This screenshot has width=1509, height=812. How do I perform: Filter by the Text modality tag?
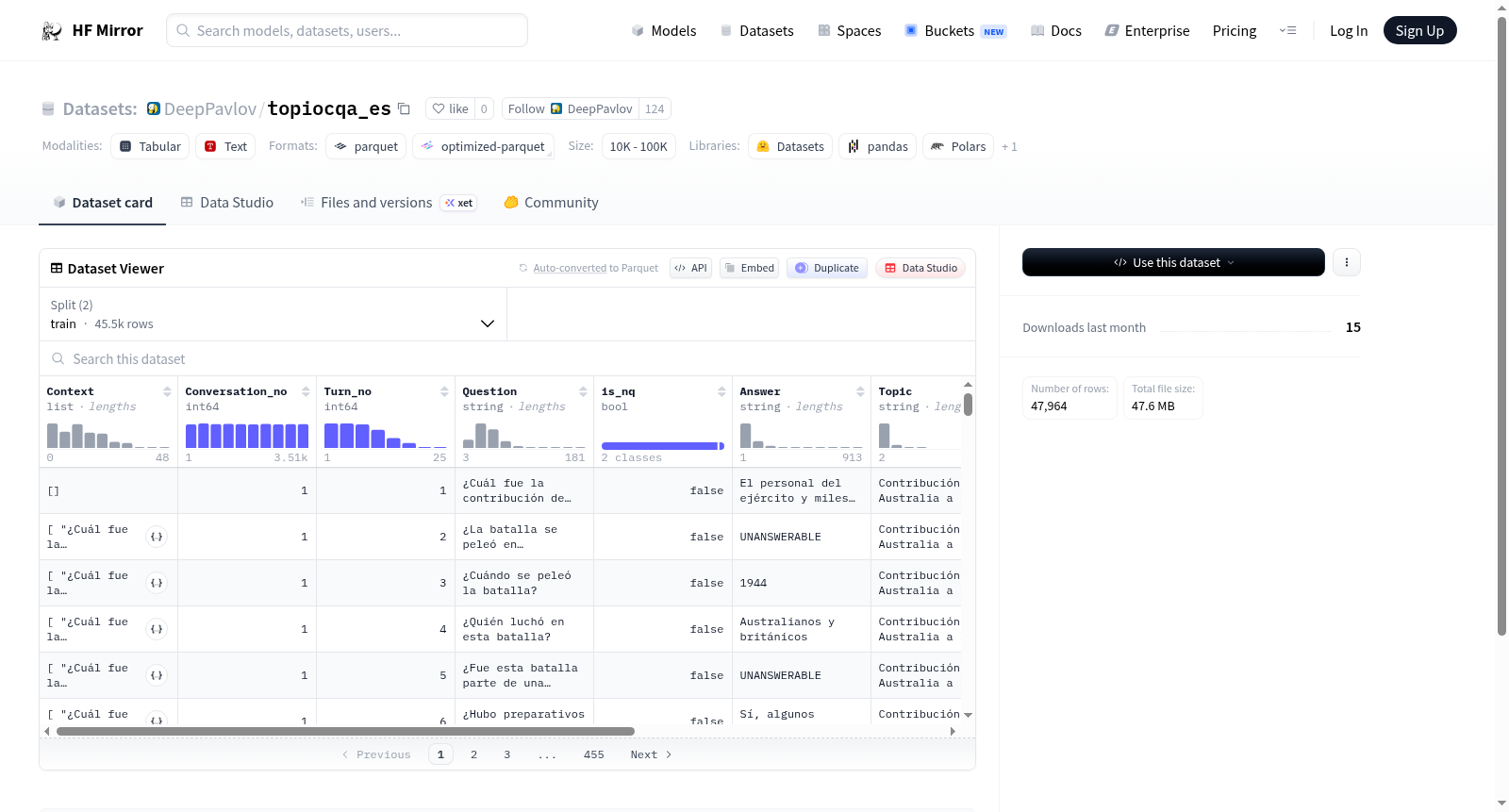[x=225, y=146]
